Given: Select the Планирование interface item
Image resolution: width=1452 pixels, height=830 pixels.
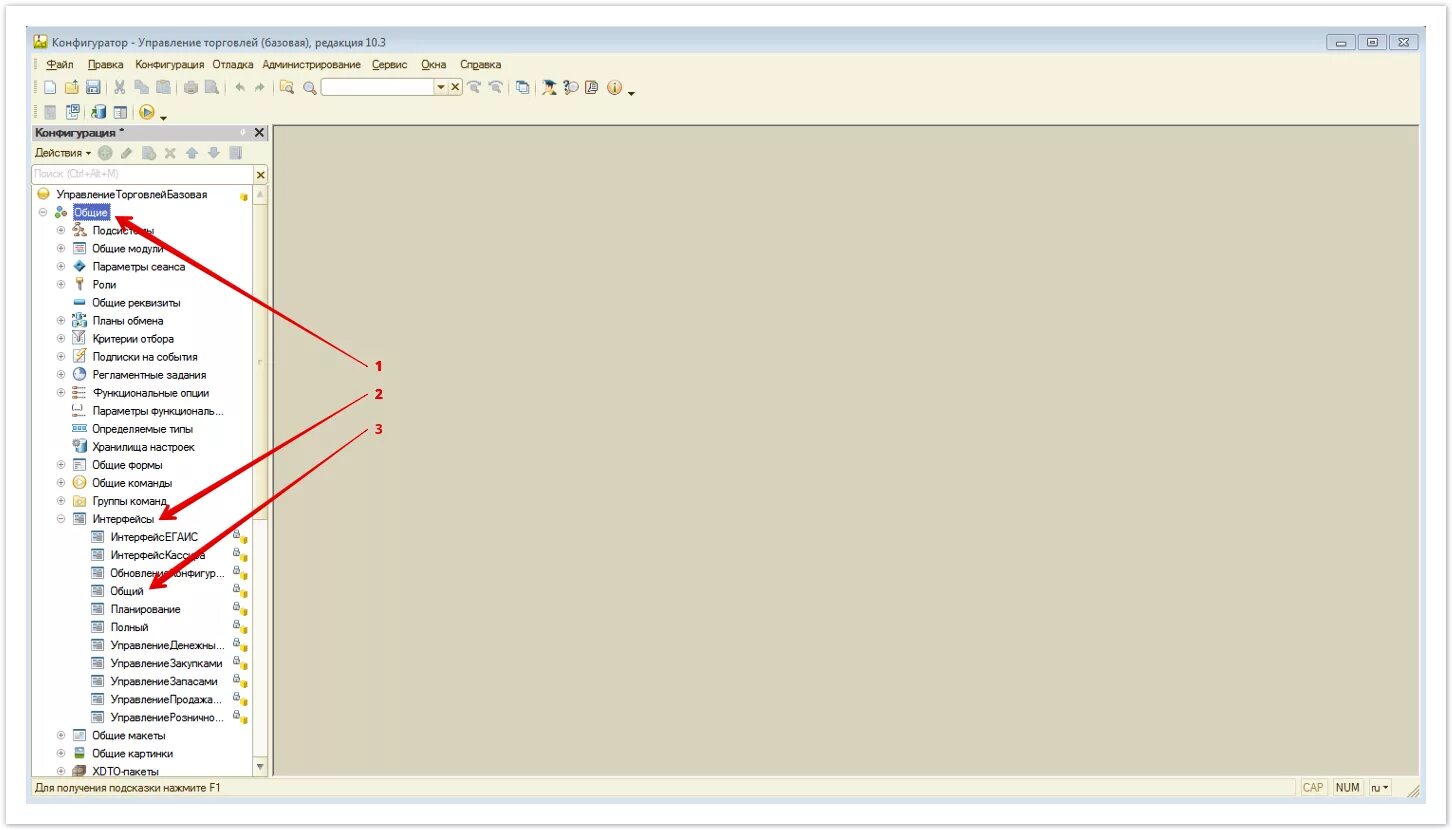Looking at the screenshot, I should [x=146, y=609].
